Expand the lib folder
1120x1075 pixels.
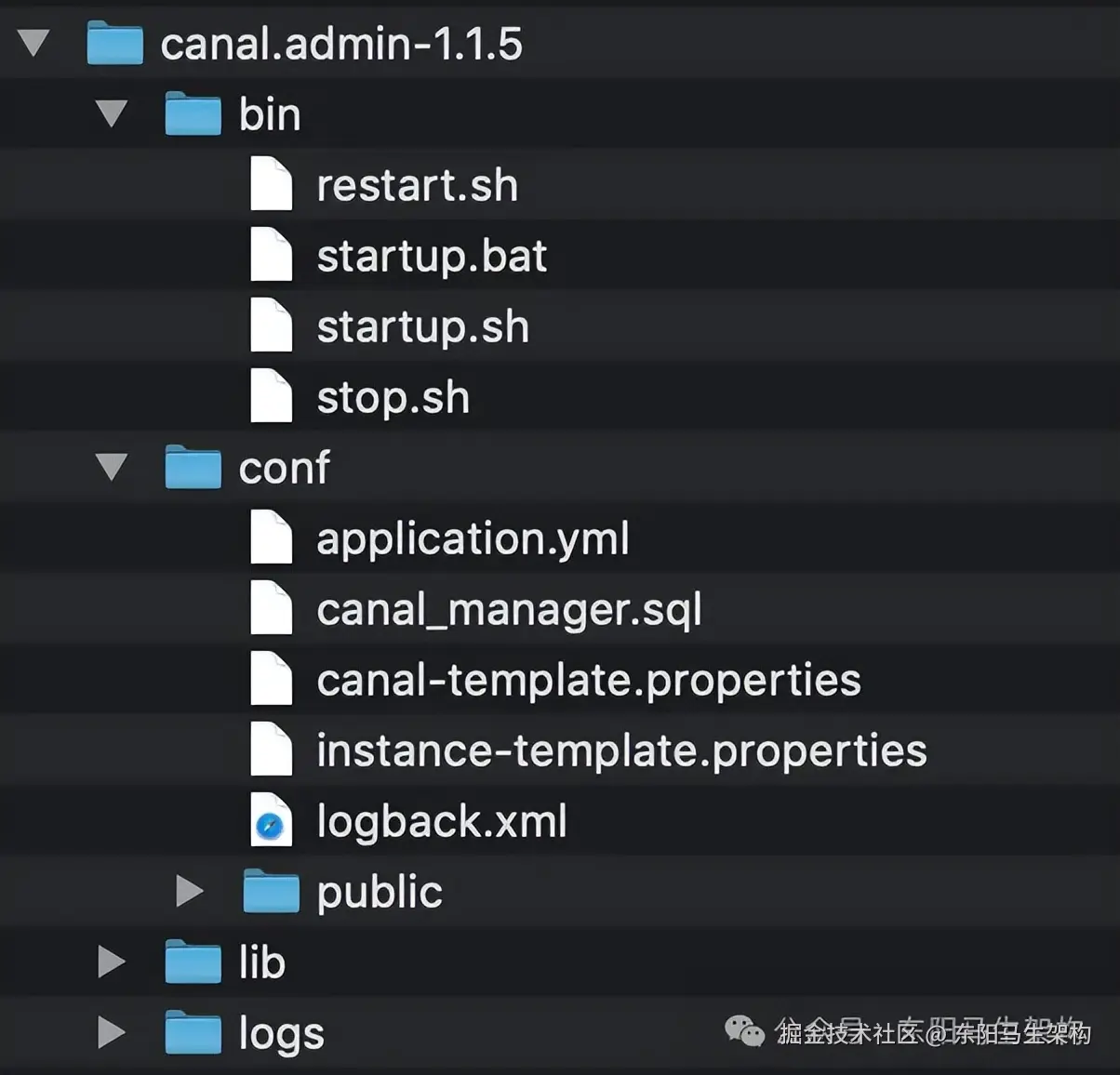(x=112, y=962)
